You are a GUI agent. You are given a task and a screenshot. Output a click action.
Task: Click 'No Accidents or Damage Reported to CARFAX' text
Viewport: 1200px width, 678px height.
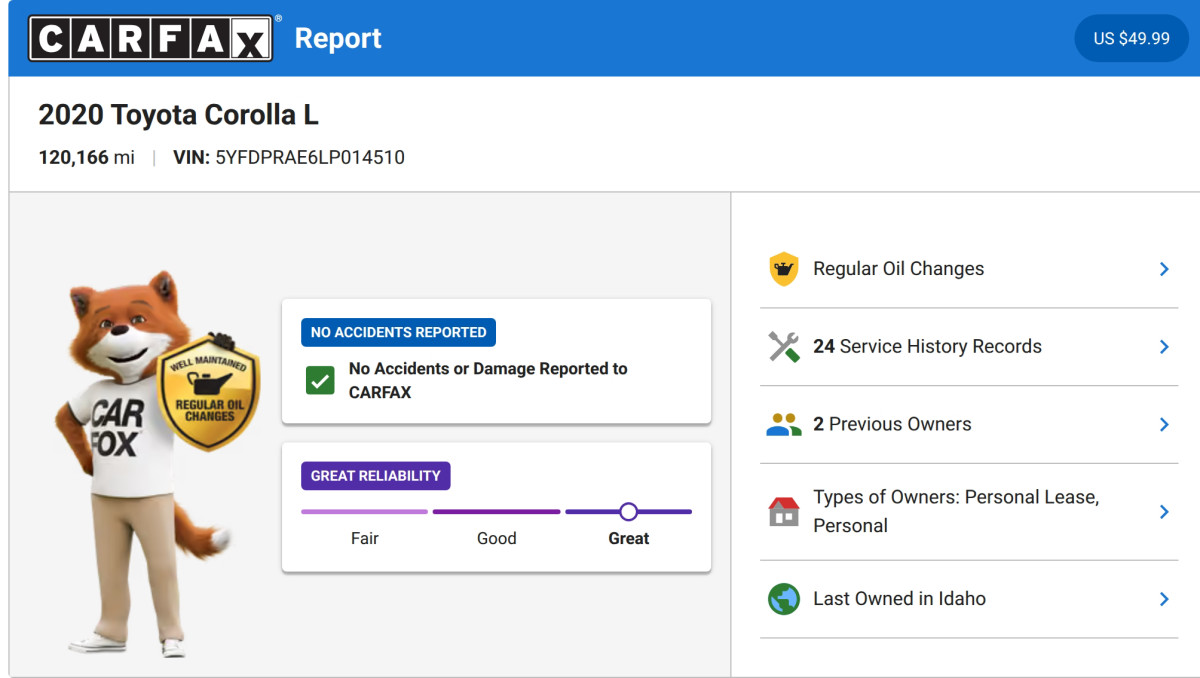coord(488,380)
